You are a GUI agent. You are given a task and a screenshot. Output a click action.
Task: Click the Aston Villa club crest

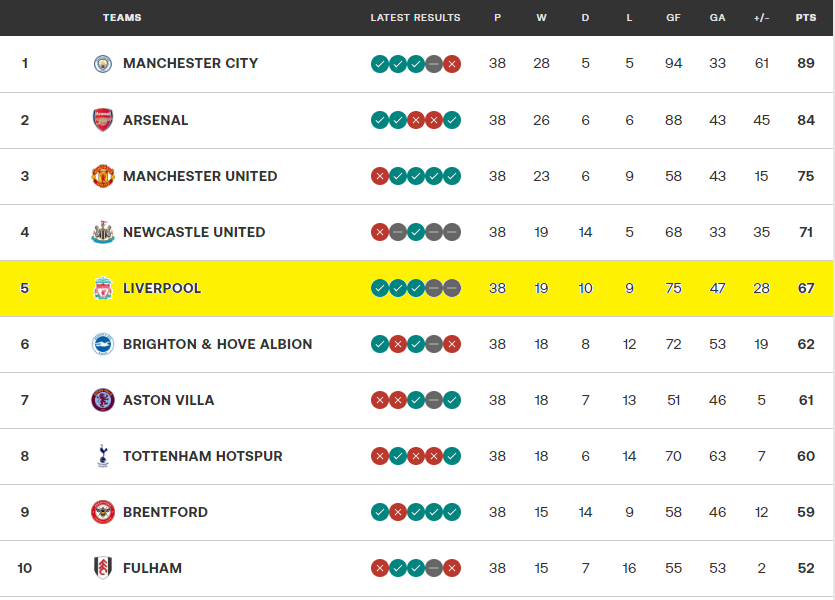point(103,400)
